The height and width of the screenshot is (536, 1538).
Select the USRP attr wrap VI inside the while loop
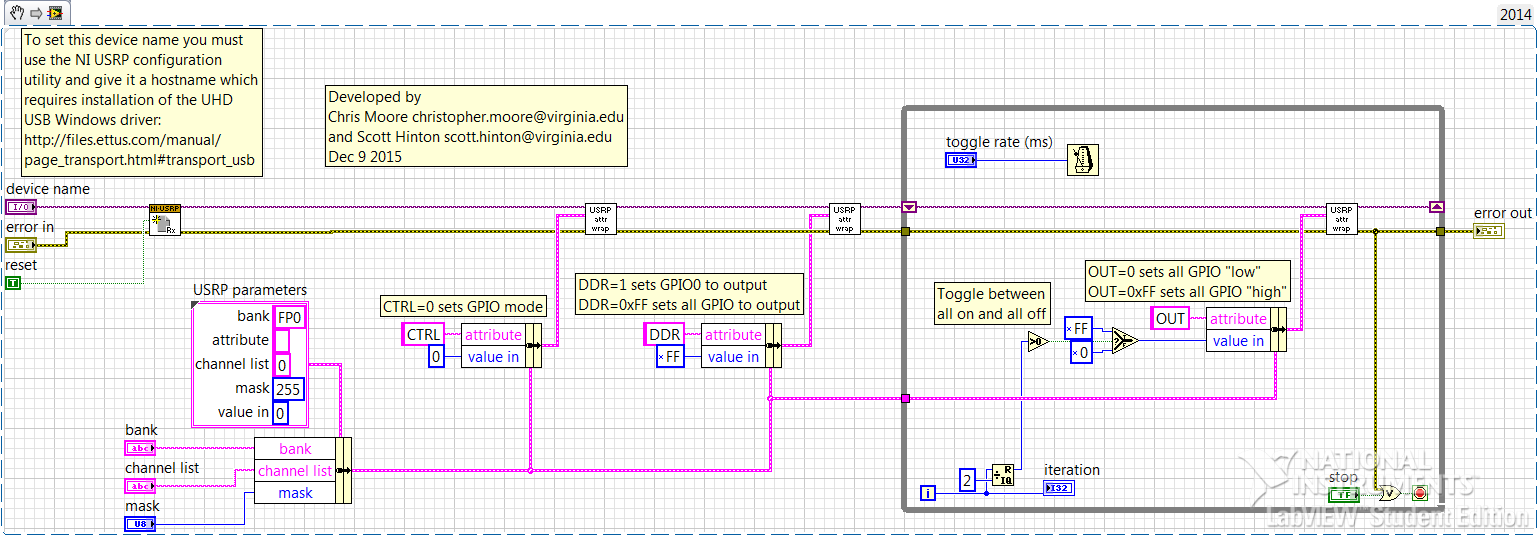pyautogui.click(x=1342, y=219)
